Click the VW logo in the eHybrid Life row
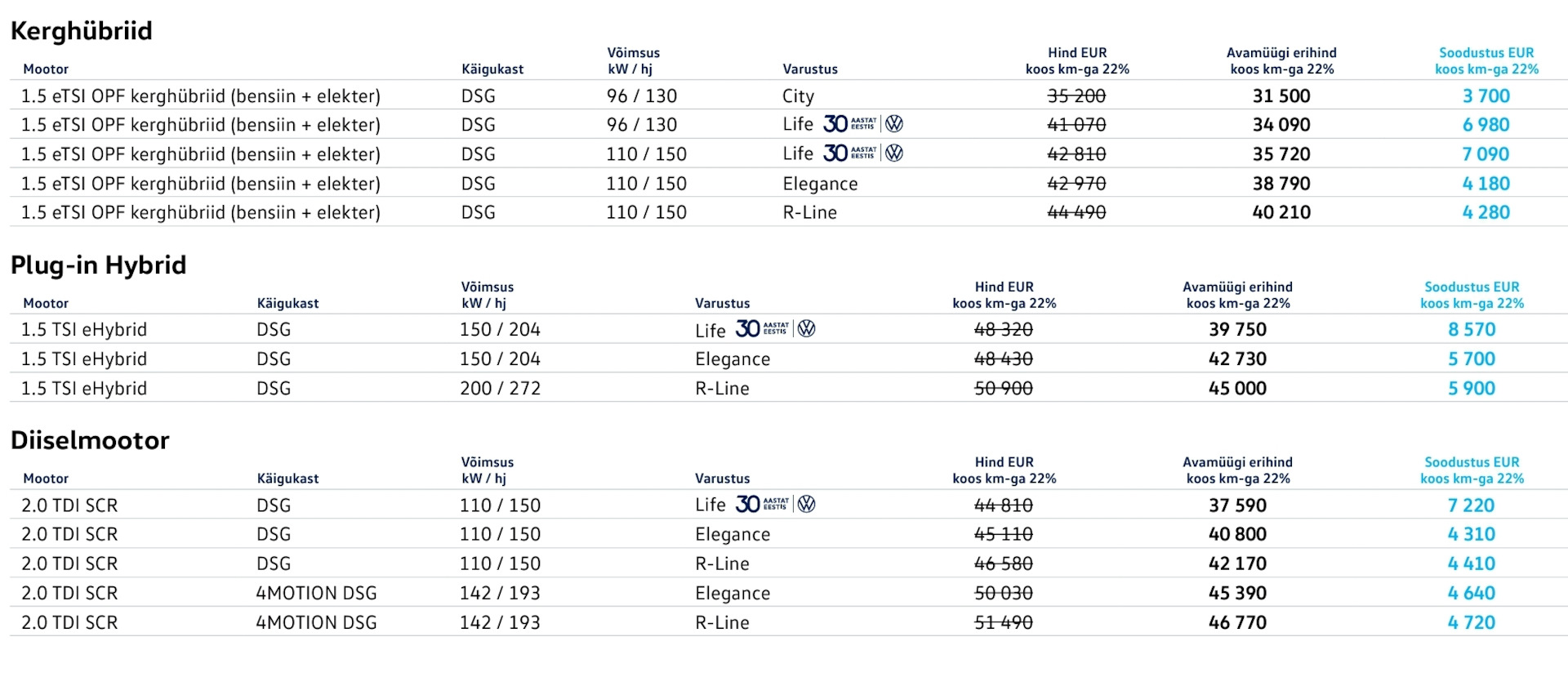Viewport: 1568px width, 677px height. 806,329
